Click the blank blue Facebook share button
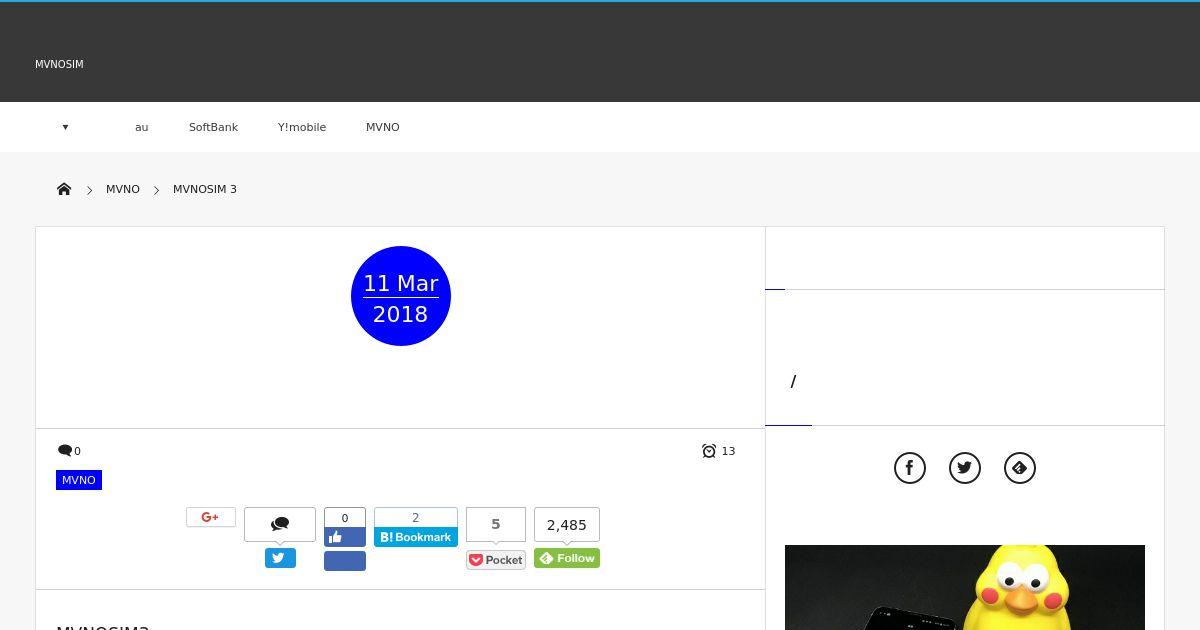The height and width of the screenshot is (630, 1200). [345, 561]
